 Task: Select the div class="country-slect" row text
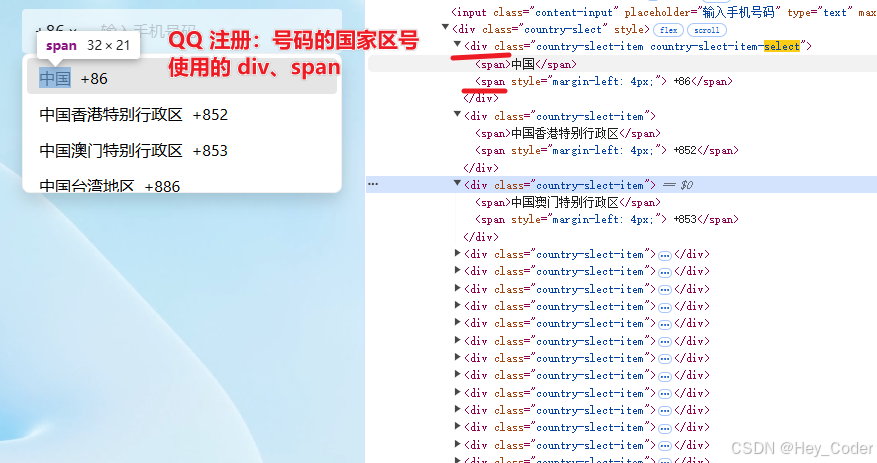pyautogui.click(x=551, y=29)
